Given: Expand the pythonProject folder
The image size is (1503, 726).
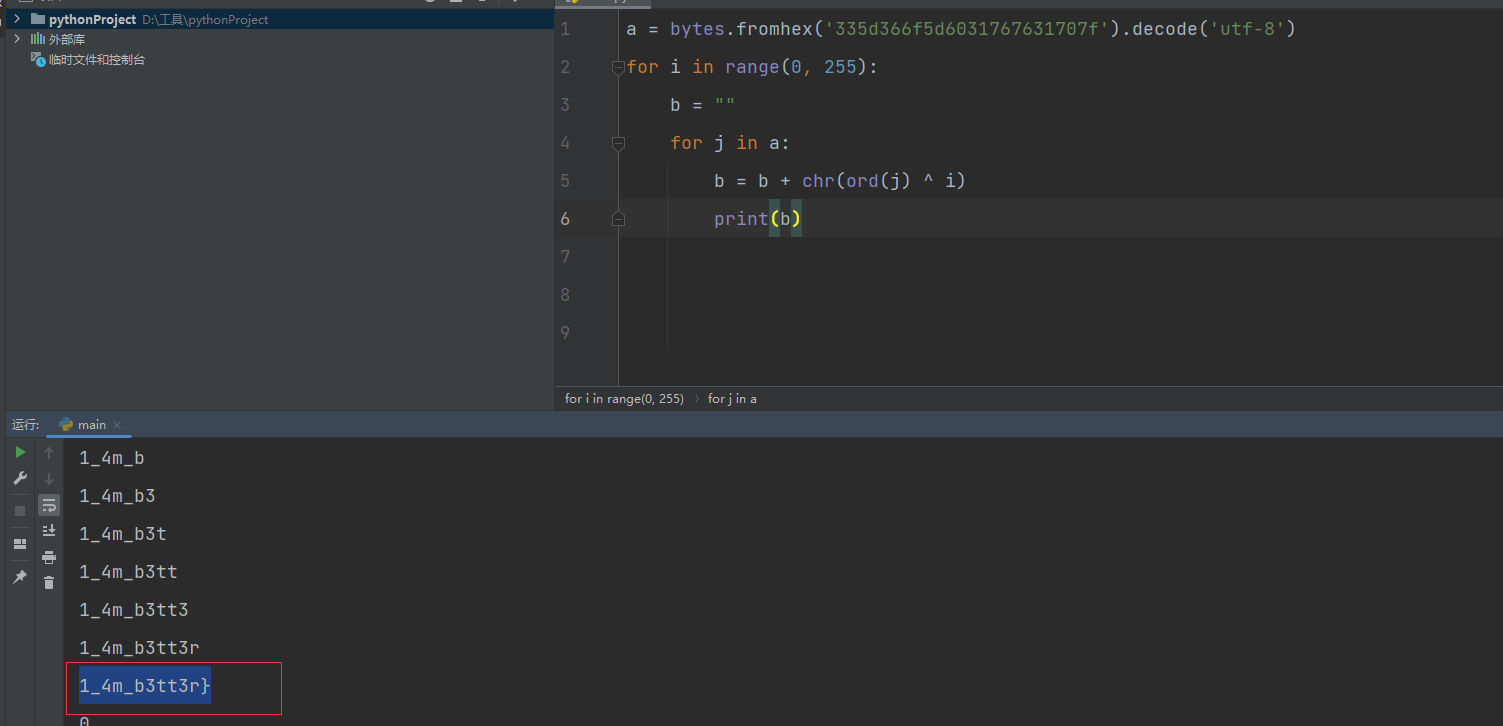Looking at the screenshot, I should click(17, 19).
